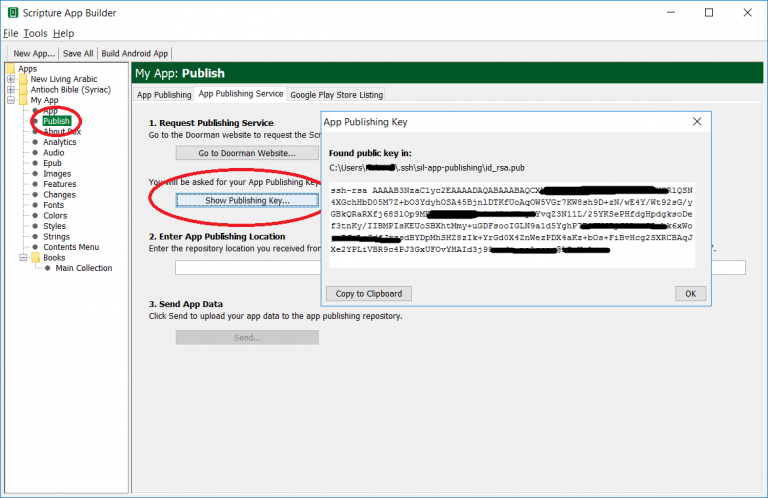The width and height of the screenshot is (768, 498).
Task: Open the File menu
Action: pyautogui.click(x=10, y=33)
